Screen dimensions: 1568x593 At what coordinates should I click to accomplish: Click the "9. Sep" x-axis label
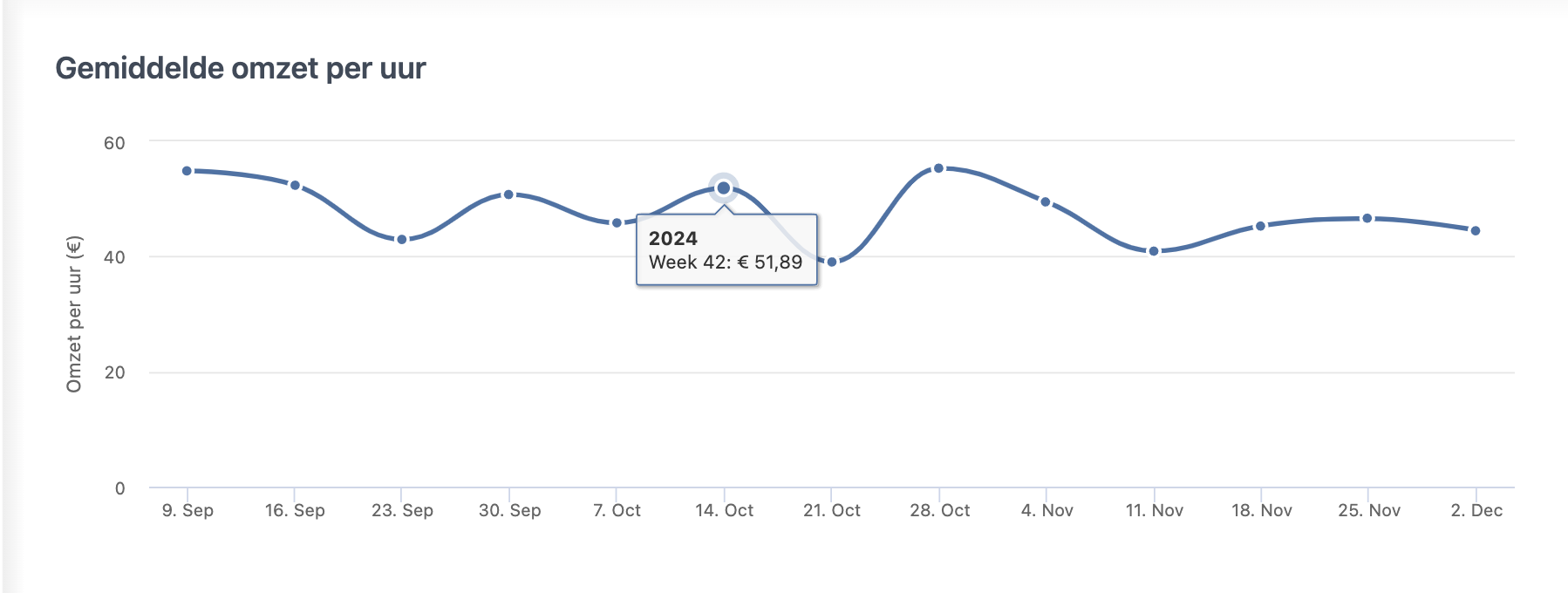187,510
